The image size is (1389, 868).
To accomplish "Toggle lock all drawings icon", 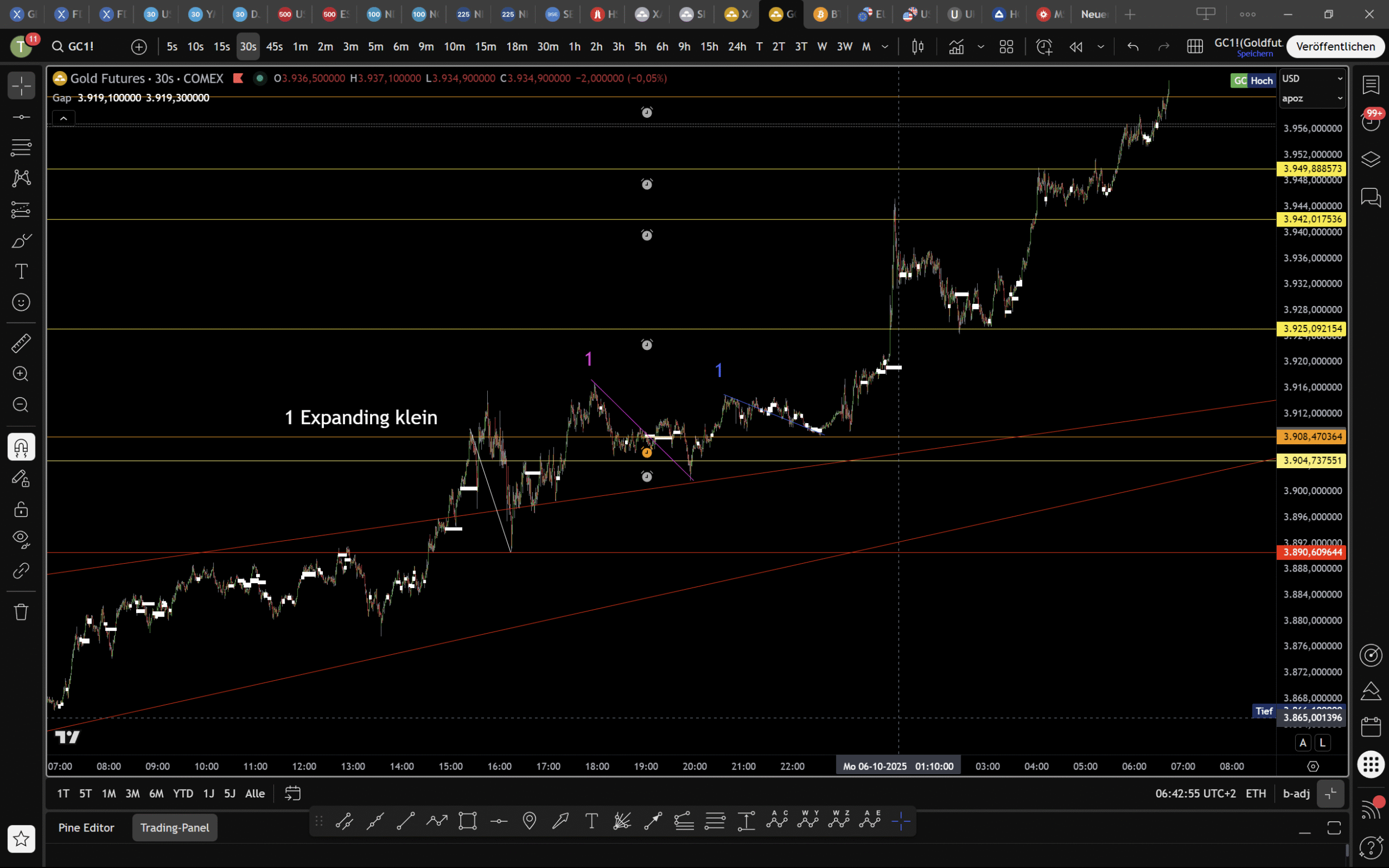I will [x=21, y=509].
